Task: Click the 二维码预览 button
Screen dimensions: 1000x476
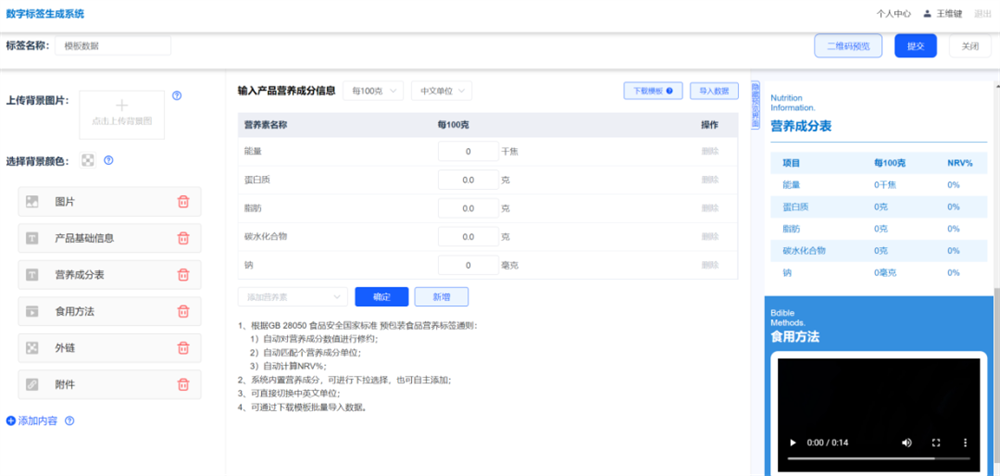Action: (x=849, y=46)
